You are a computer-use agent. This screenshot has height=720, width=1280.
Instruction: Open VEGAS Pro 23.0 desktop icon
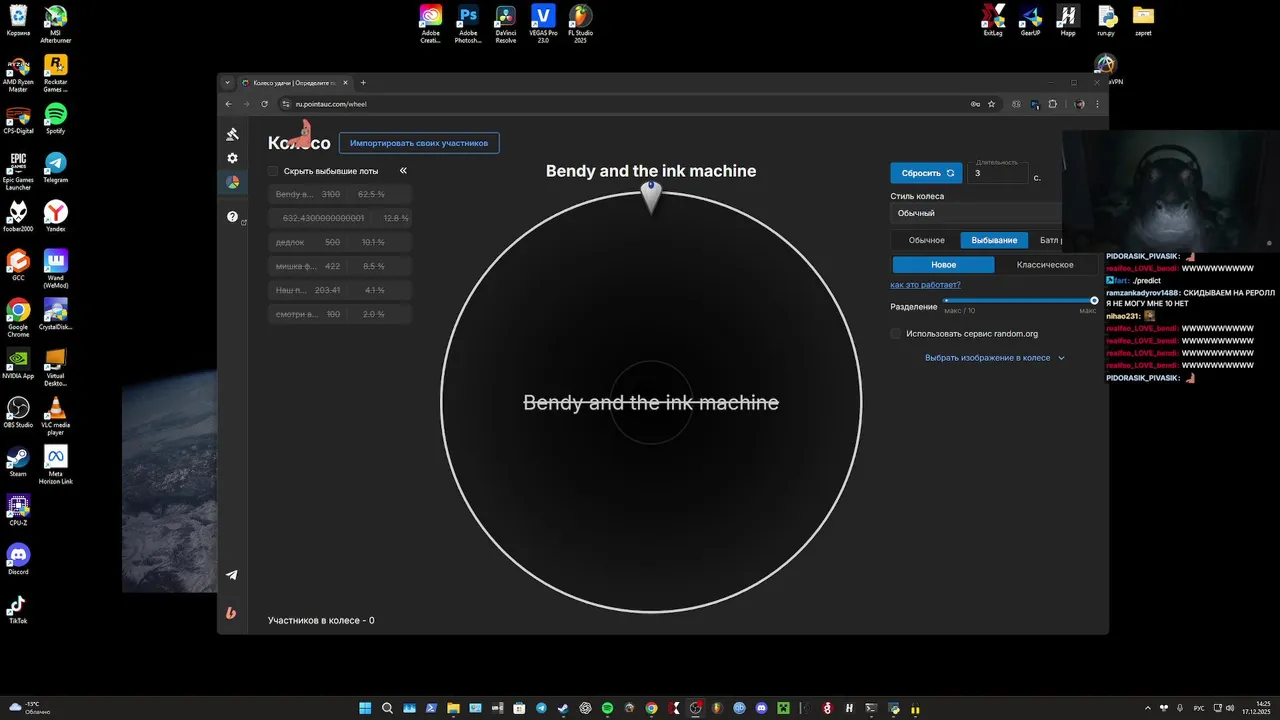[x=543, y=24]
